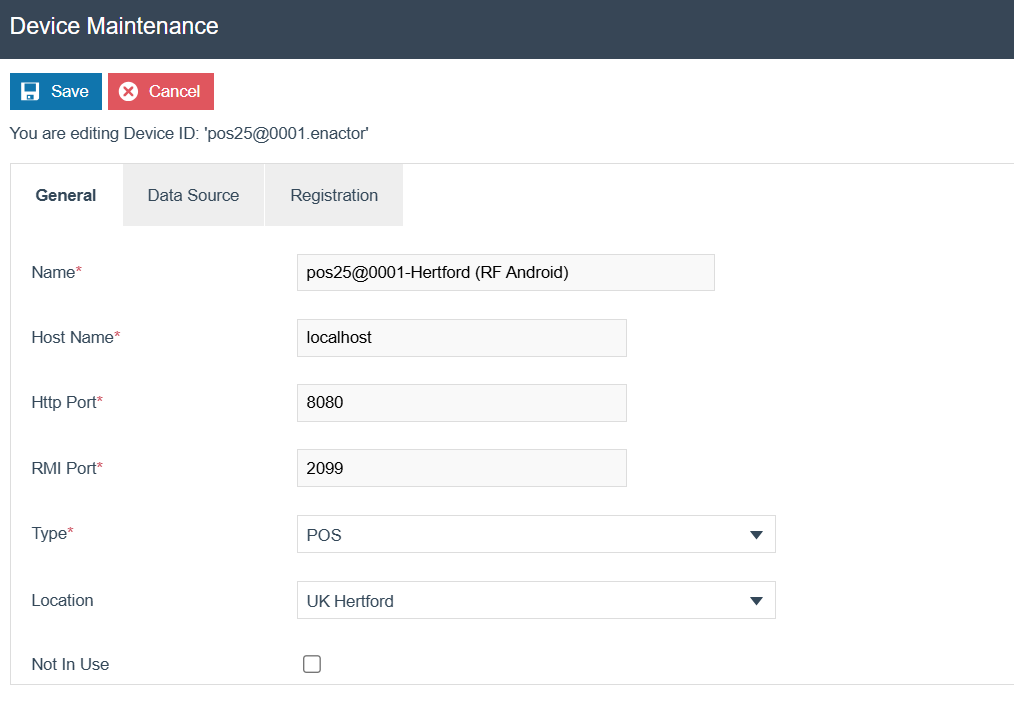This screenshot has height=716, width=1014.
Task: Open the Registration tab
Action: 333,194
